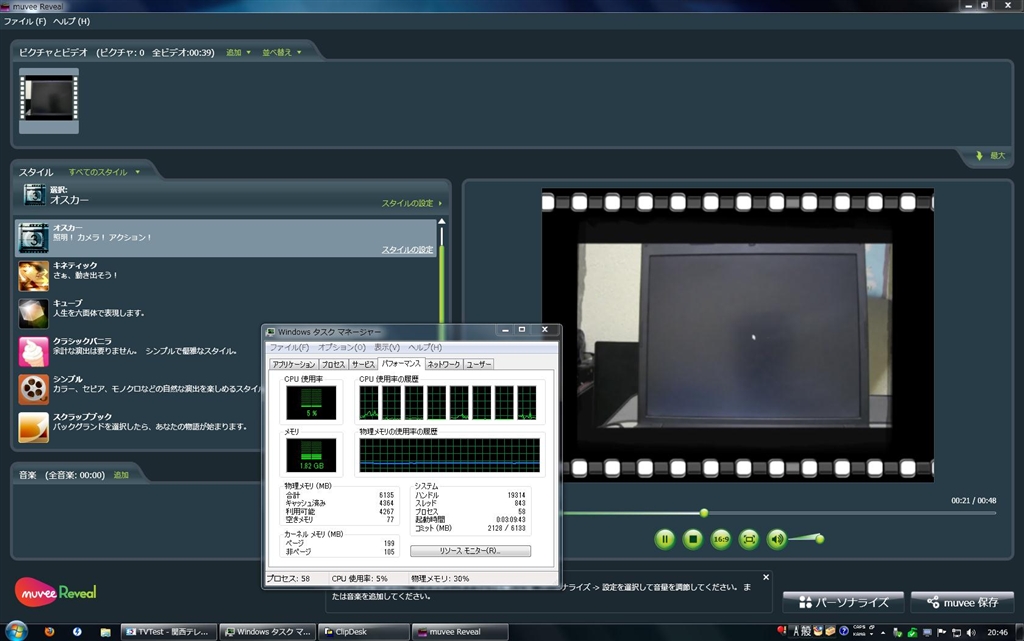The height and width of the screenshot is (641, 1024).
Task: Click the blue lightning quick launch icon
Action: point(77,632)
